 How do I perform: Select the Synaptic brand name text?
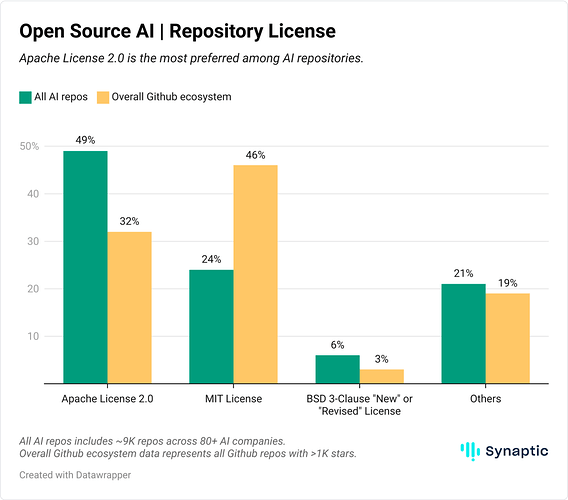pos(517,451)
